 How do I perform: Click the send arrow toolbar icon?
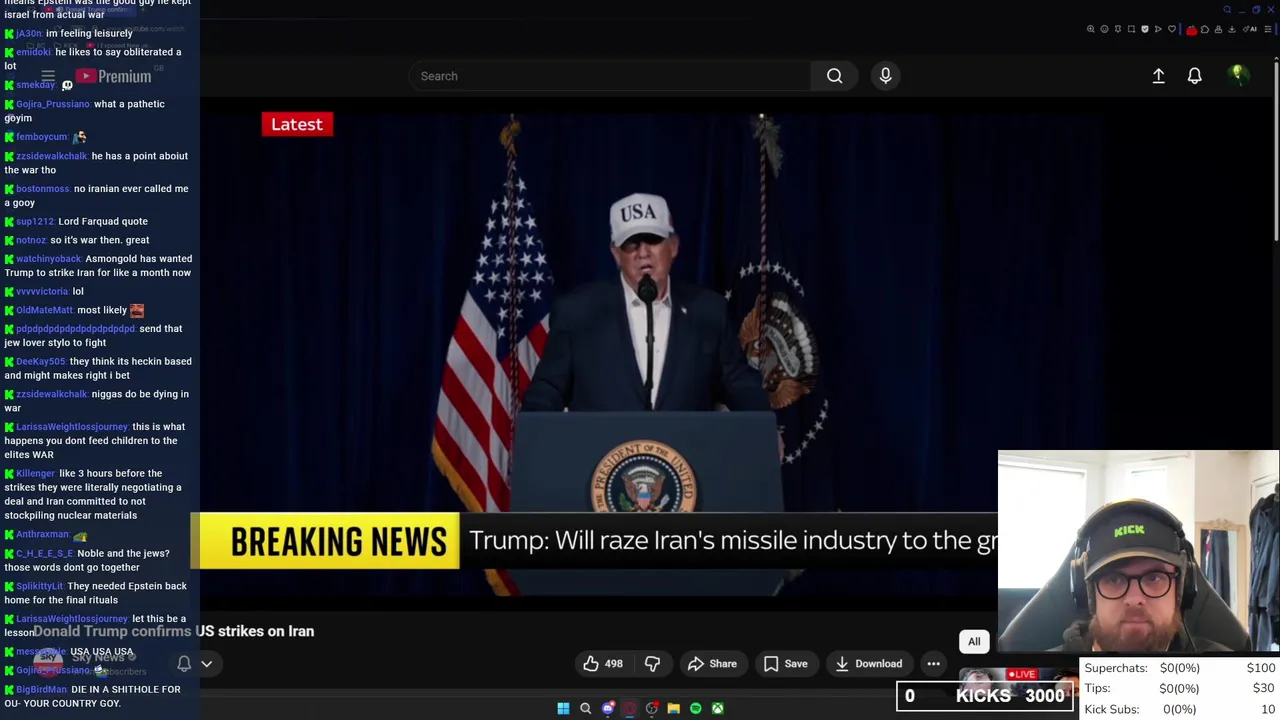(1158, 29)
